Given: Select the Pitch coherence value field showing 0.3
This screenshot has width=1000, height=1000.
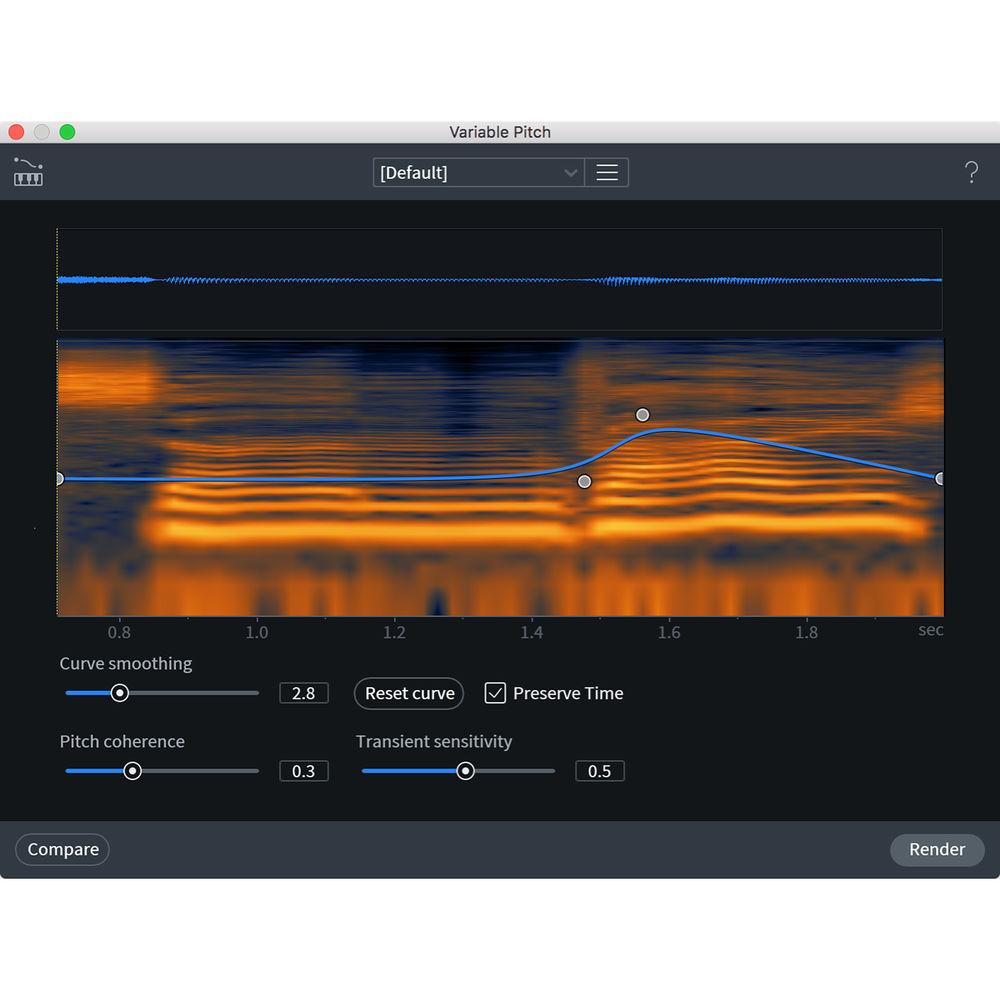Looking at the screenshot, I should [304, 770].
